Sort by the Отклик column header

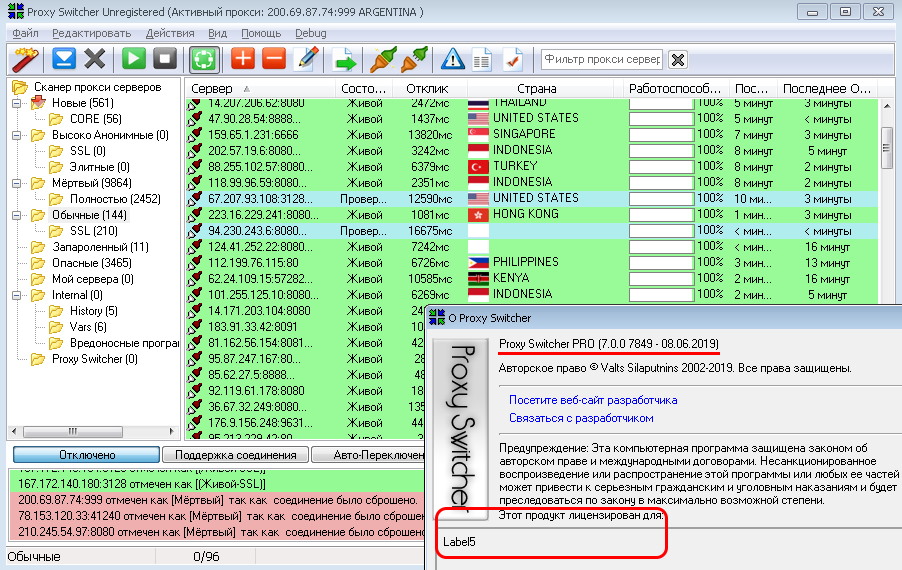(x=430, y=89)
